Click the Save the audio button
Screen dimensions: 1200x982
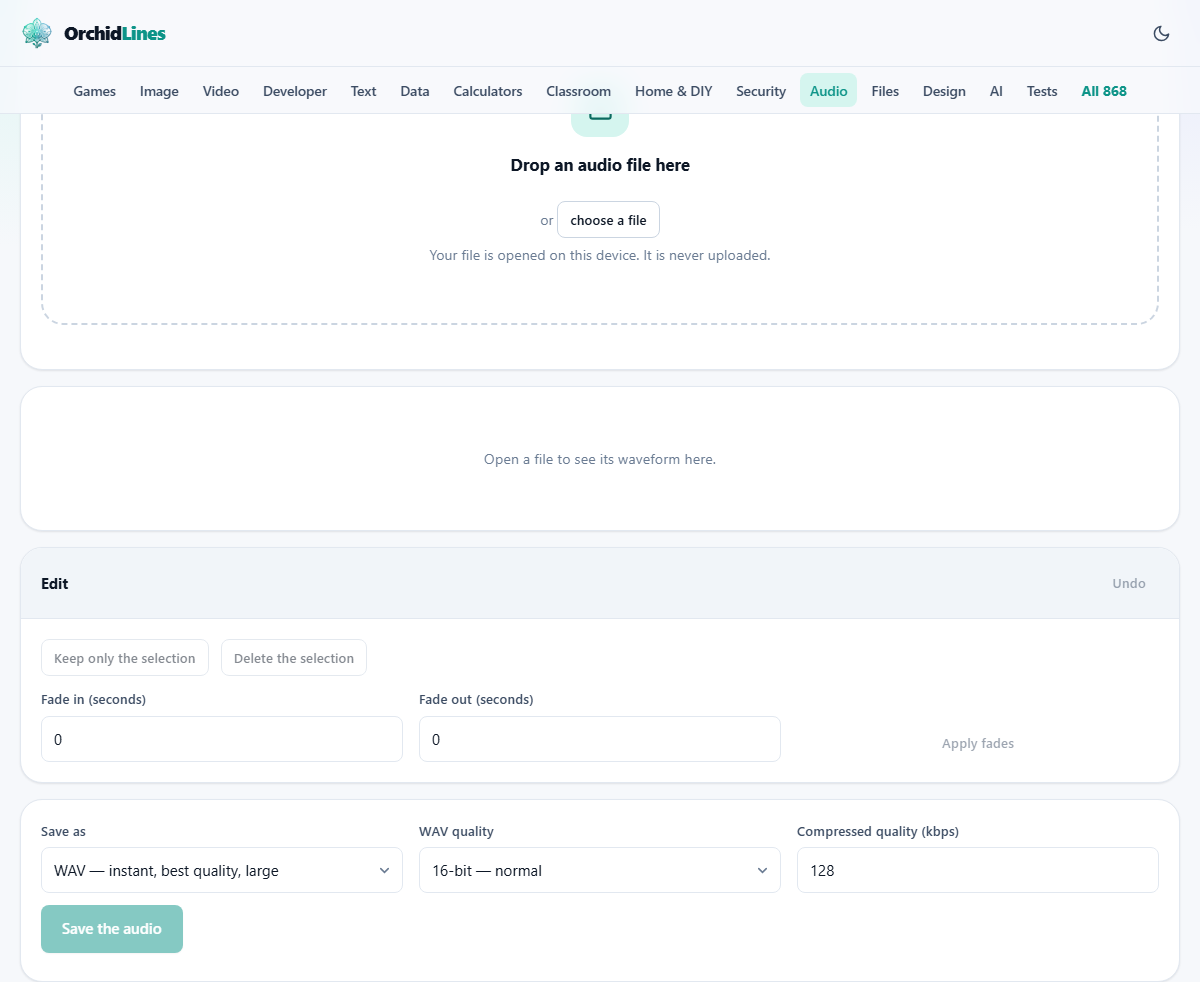[x=112, y=929]
